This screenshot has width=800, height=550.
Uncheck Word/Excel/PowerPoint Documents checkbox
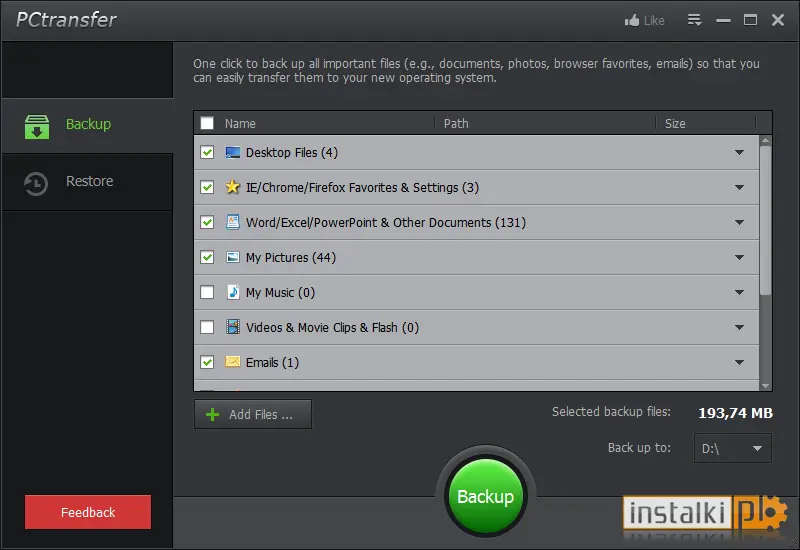(x=207, y=222)
